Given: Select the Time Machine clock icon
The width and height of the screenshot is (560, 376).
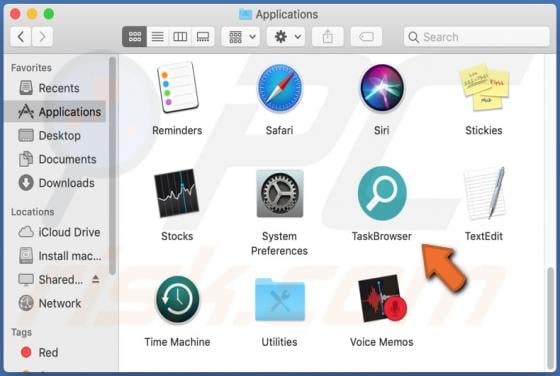Looking at the screenshot, I should coord(178,299).
